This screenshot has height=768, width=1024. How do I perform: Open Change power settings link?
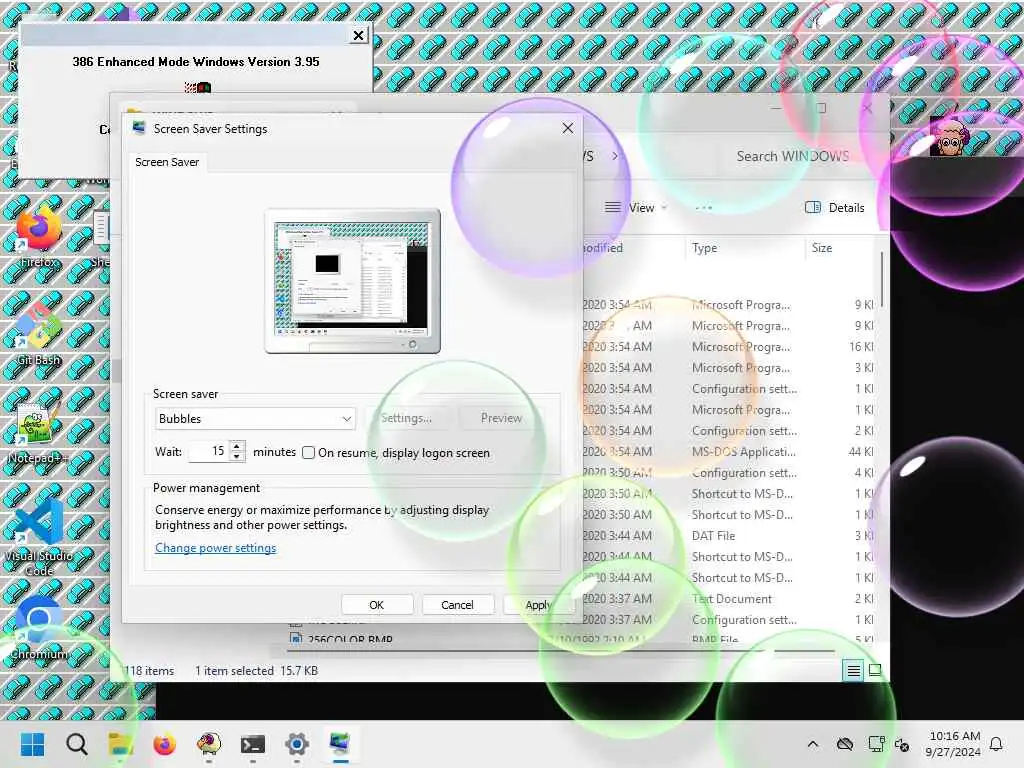[216, 548]
